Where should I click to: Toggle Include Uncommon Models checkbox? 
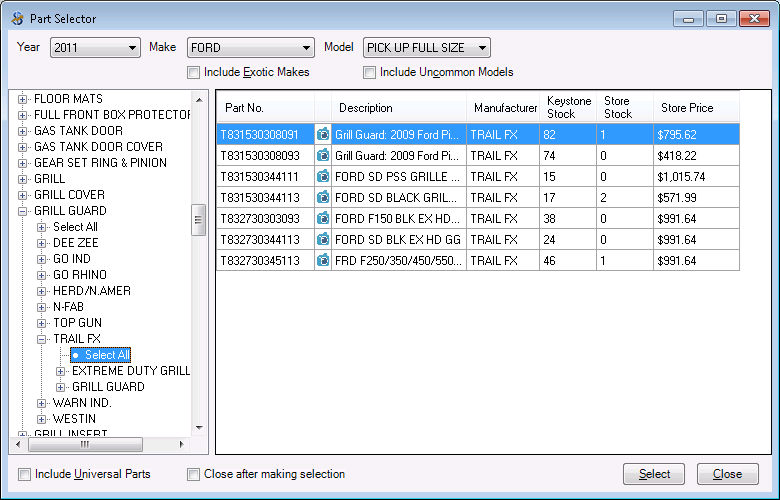coord(370,72)
